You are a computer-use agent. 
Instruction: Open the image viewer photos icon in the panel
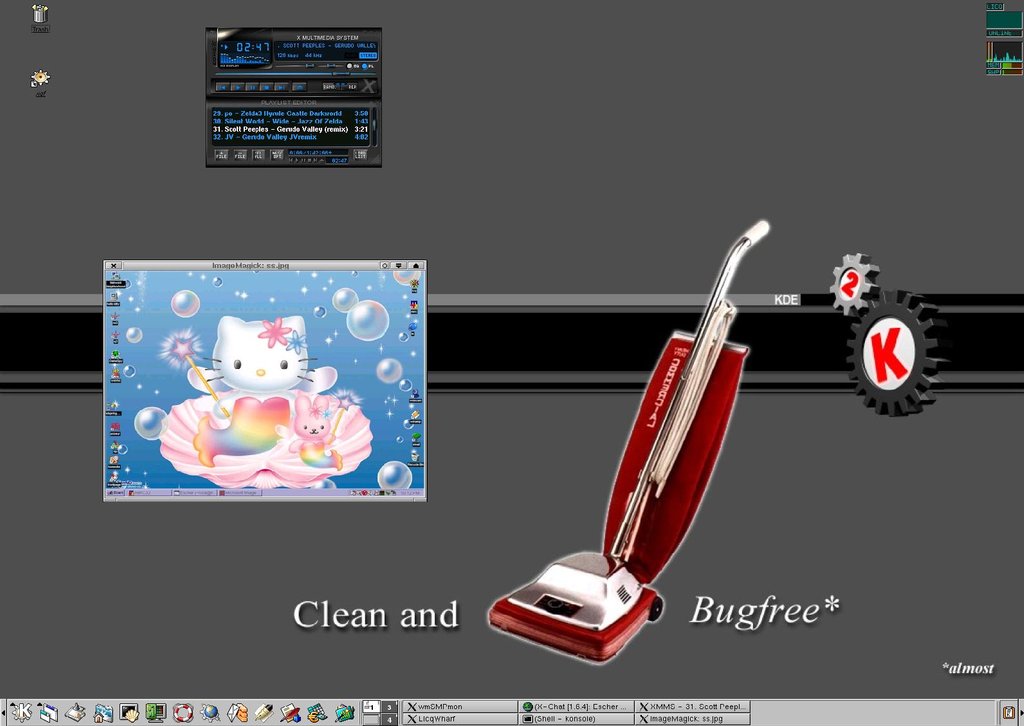coord(344,712)
